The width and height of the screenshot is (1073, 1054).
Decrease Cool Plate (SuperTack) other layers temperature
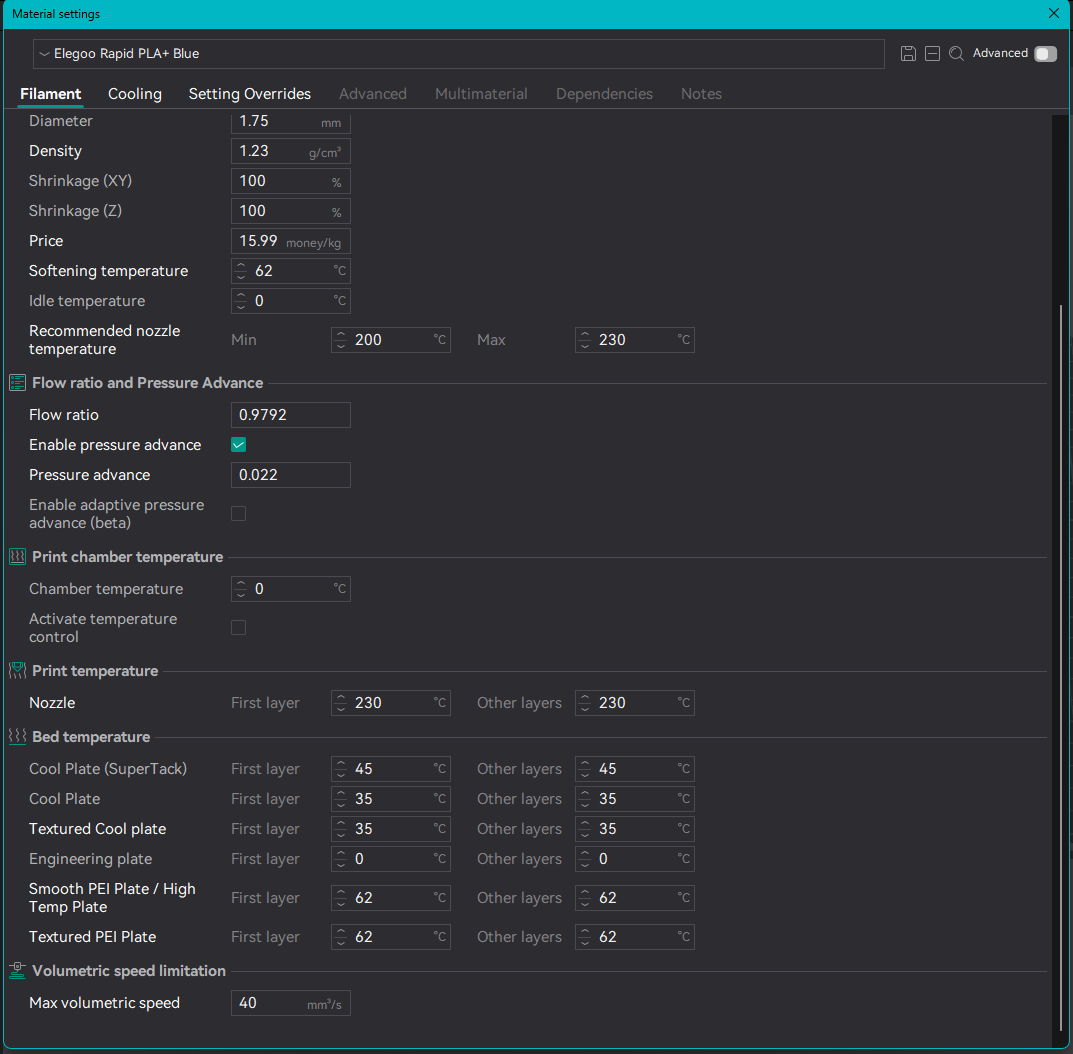tap(584, 775)
